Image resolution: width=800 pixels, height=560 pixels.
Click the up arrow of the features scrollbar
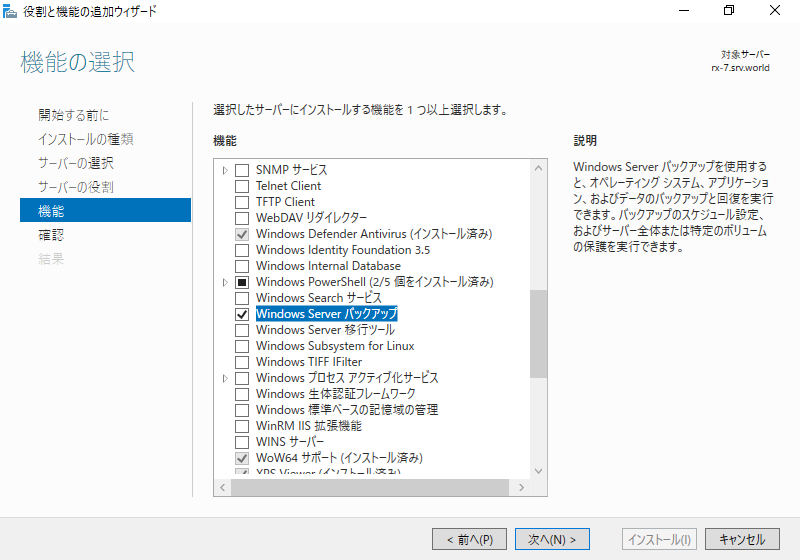click(x=538, y=168)
